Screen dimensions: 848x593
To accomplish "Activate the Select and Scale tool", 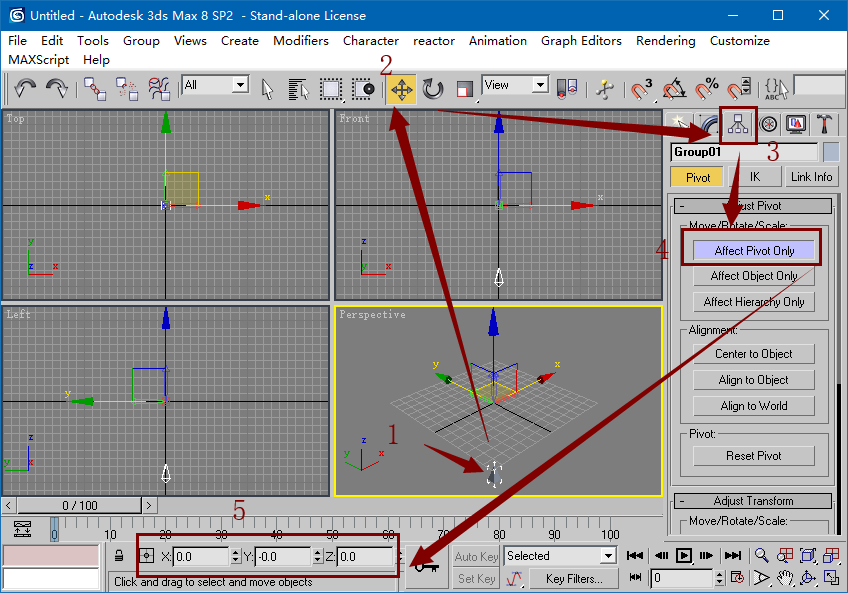I will [464, 89].
